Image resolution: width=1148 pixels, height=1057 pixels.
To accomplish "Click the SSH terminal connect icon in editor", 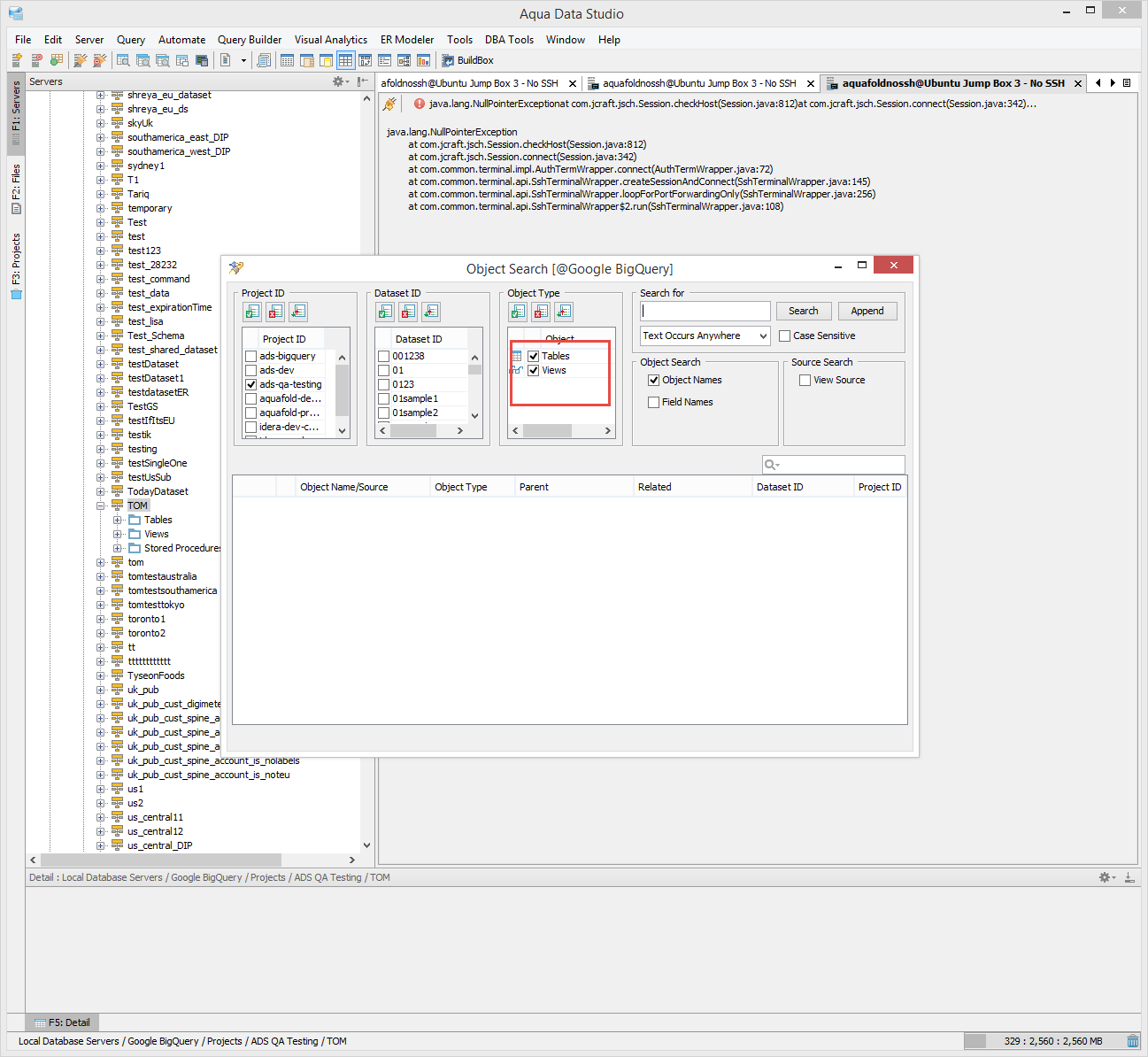I will [x=389, y=104].
